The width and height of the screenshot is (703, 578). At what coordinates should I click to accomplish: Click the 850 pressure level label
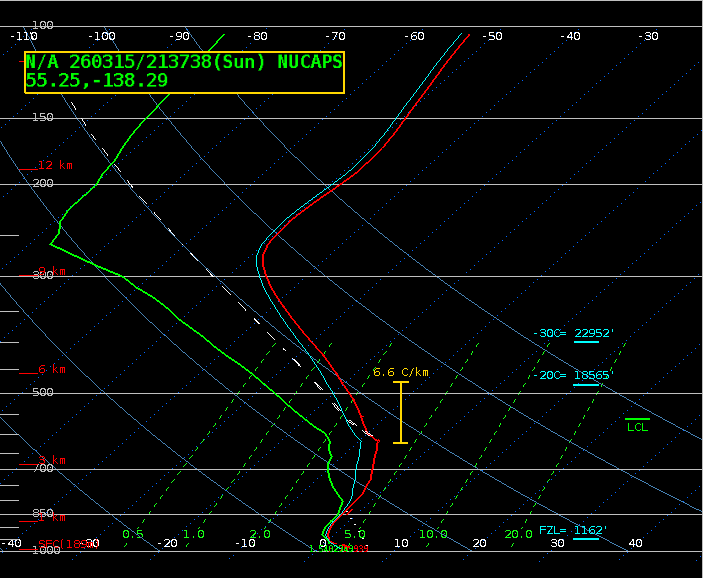tap(42, 513)
